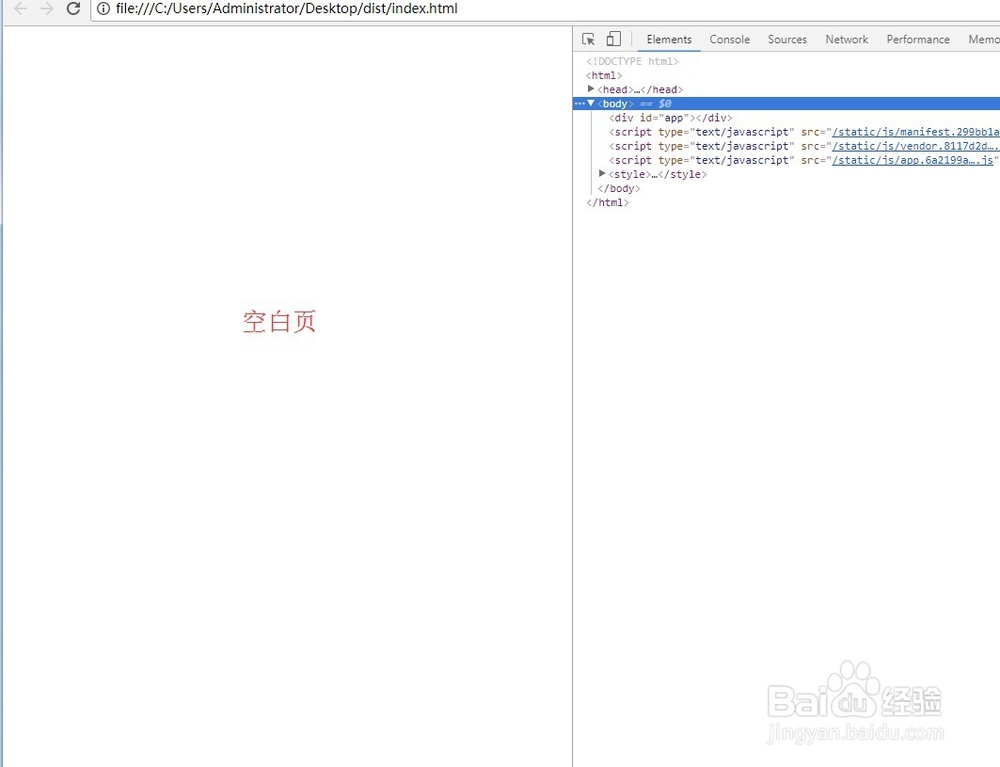This screenshot has height=767, width=1000.
Task: Select the <!DOCTYPE html> line
Action: point(632,61)
